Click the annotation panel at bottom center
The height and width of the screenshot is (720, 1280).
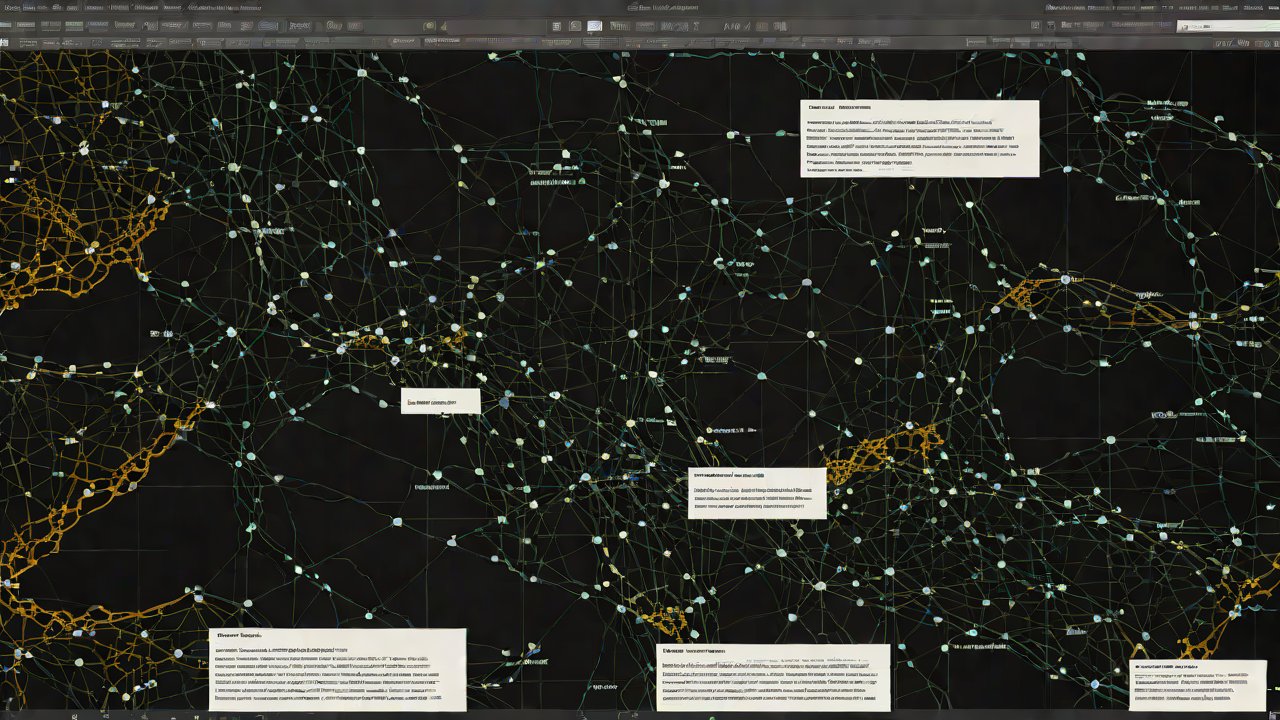(772, 677)
